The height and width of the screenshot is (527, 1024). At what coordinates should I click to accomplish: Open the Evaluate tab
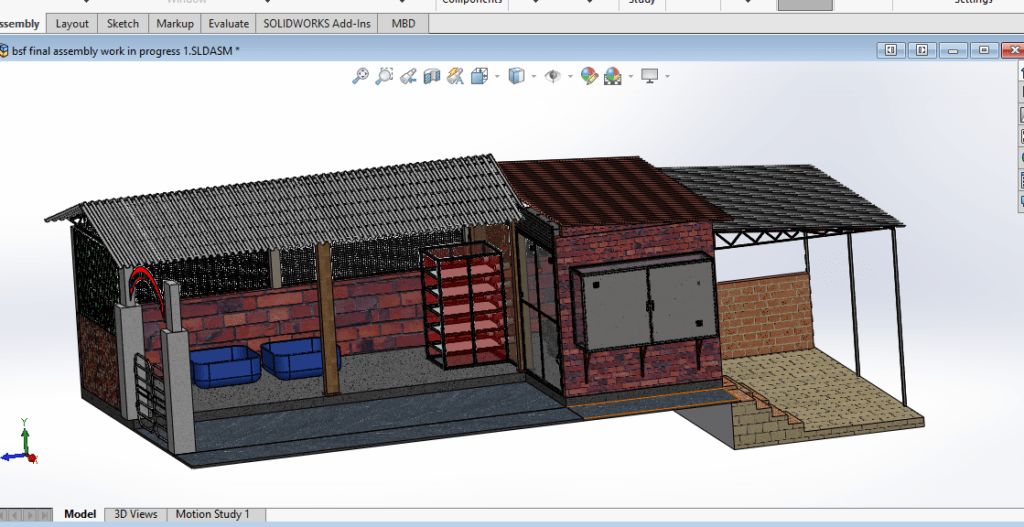coord(228,24)
